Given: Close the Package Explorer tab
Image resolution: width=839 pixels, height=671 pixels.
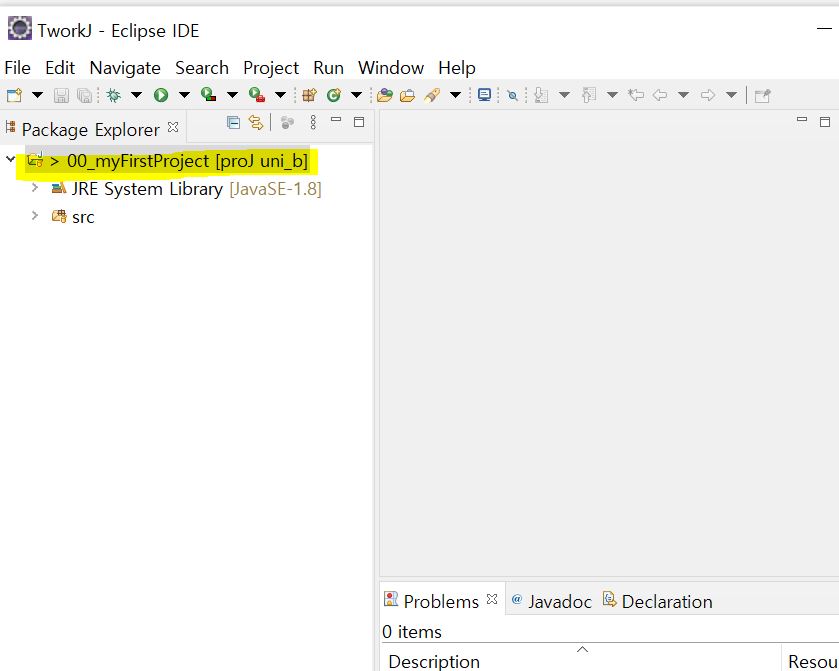Looking at the screenshot, I should pos(173,127).
